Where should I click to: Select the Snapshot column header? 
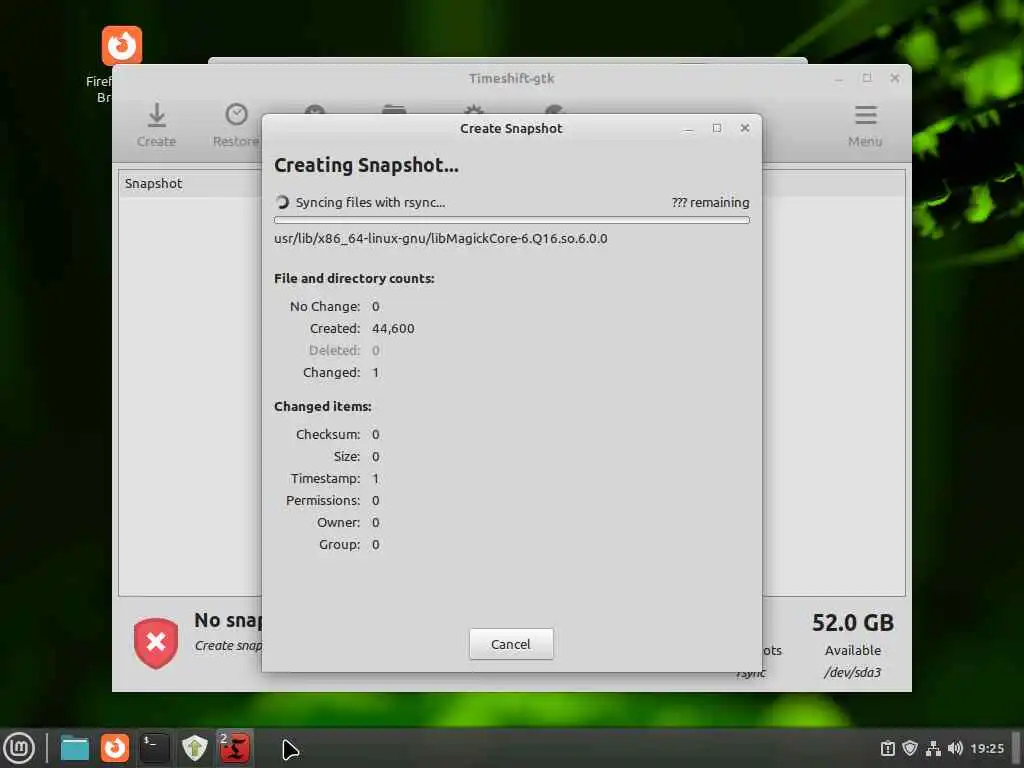click(x=153, y=184)
